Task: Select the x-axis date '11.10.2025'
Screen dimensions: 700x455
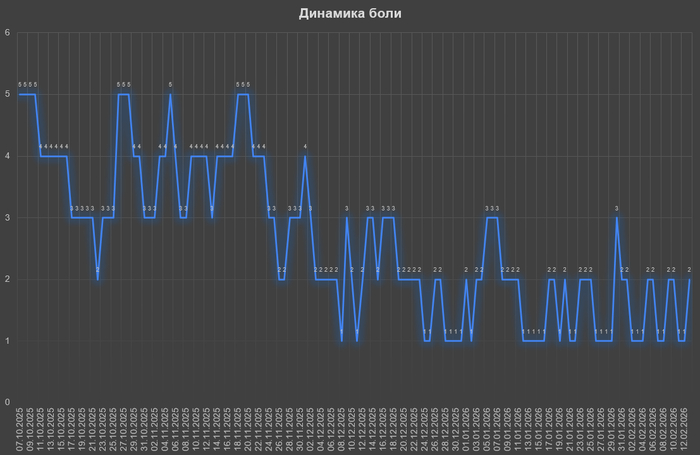Action: [41, 430]
